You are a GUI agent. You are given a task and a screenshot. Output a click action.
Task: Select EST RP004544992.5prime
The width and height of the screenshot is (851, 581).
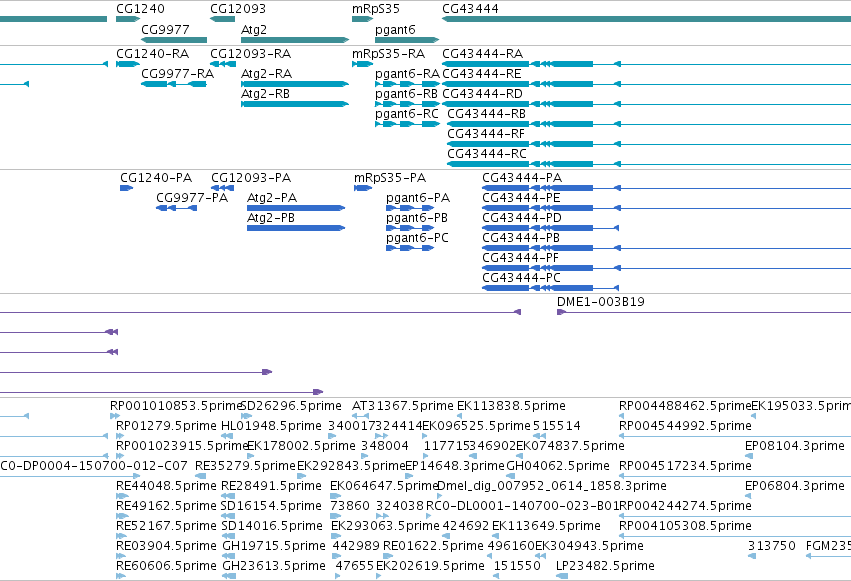(735, 436)
